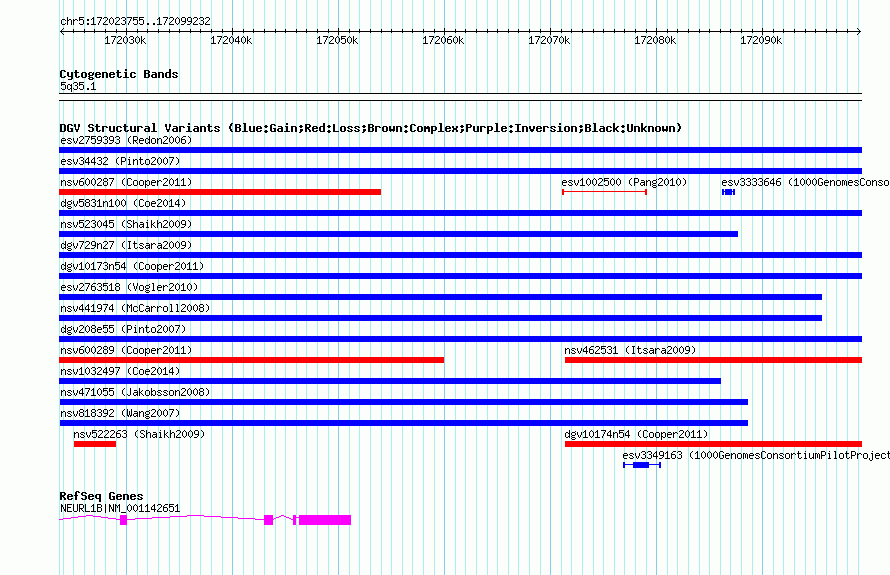
Task: Click the RefSeq Genes track title
Action: (102, 496)
